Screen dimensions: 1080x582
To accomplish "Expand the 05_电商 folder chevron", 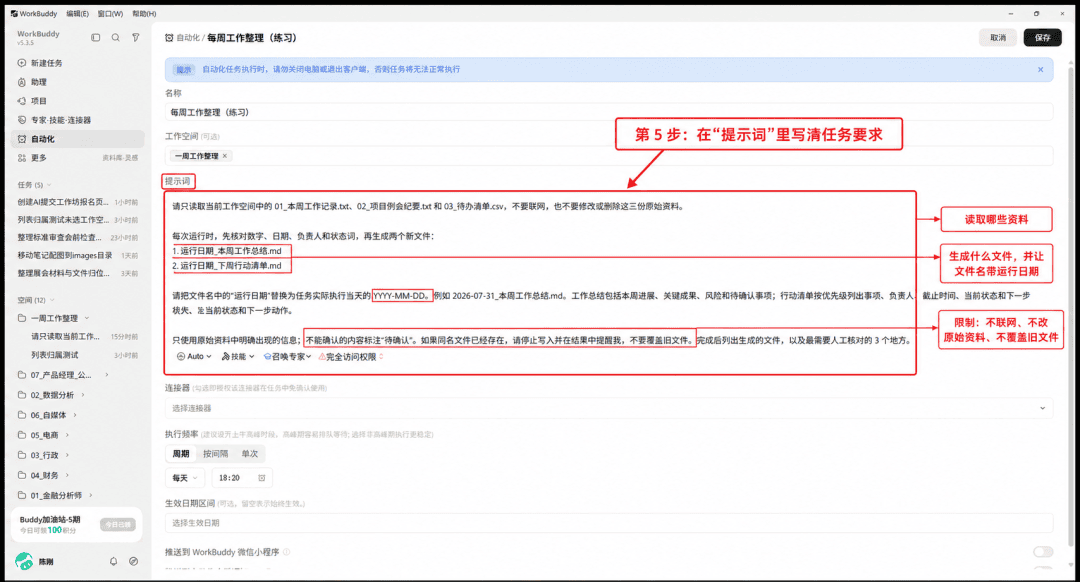I will tap(67, 435).
